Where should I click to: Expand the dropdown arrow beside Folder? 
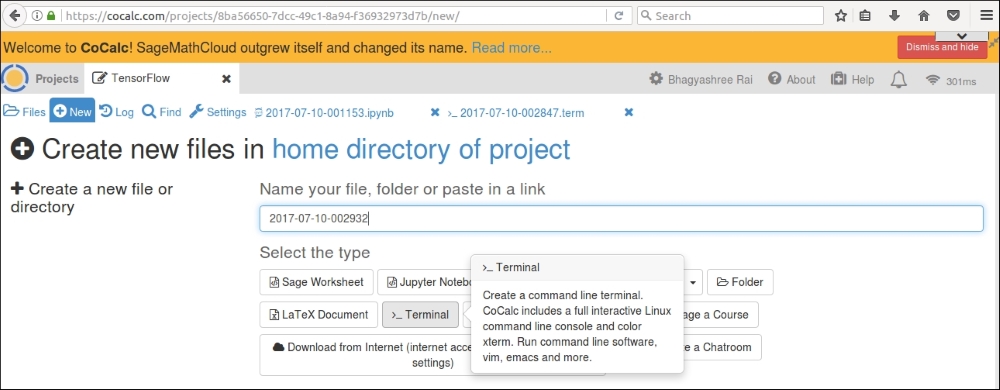coord(693,282)
